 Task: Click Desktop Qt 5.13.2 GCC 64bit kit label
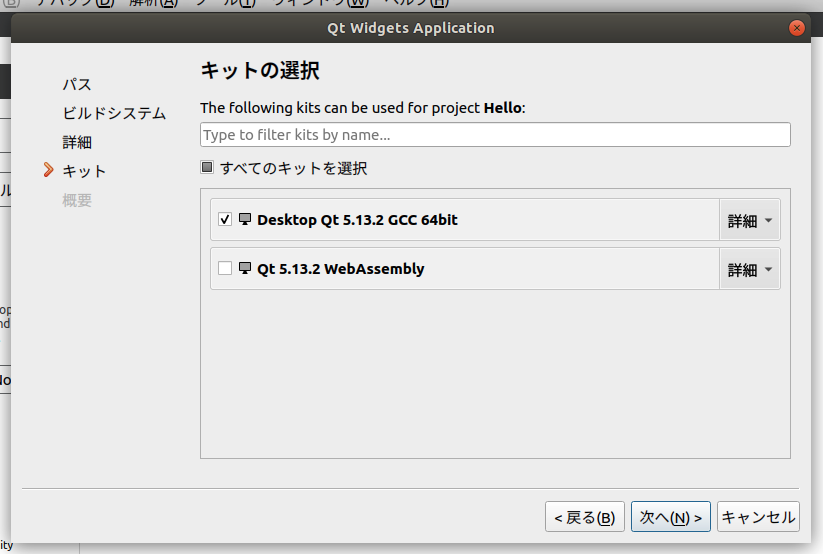[x=357, y=219]
